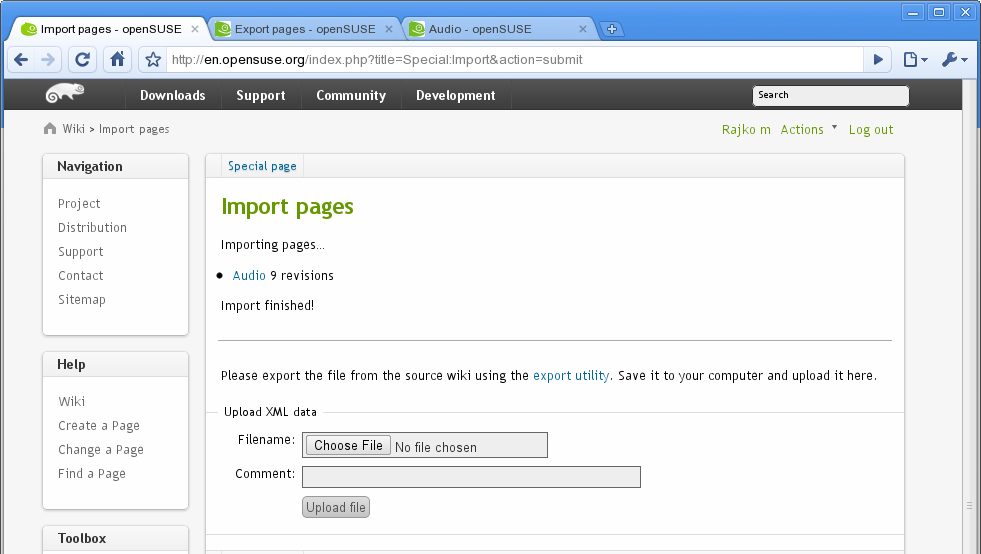981x554 pixels.
Task: Close the Audio - openSUSE tab
Action: point(582,29)
